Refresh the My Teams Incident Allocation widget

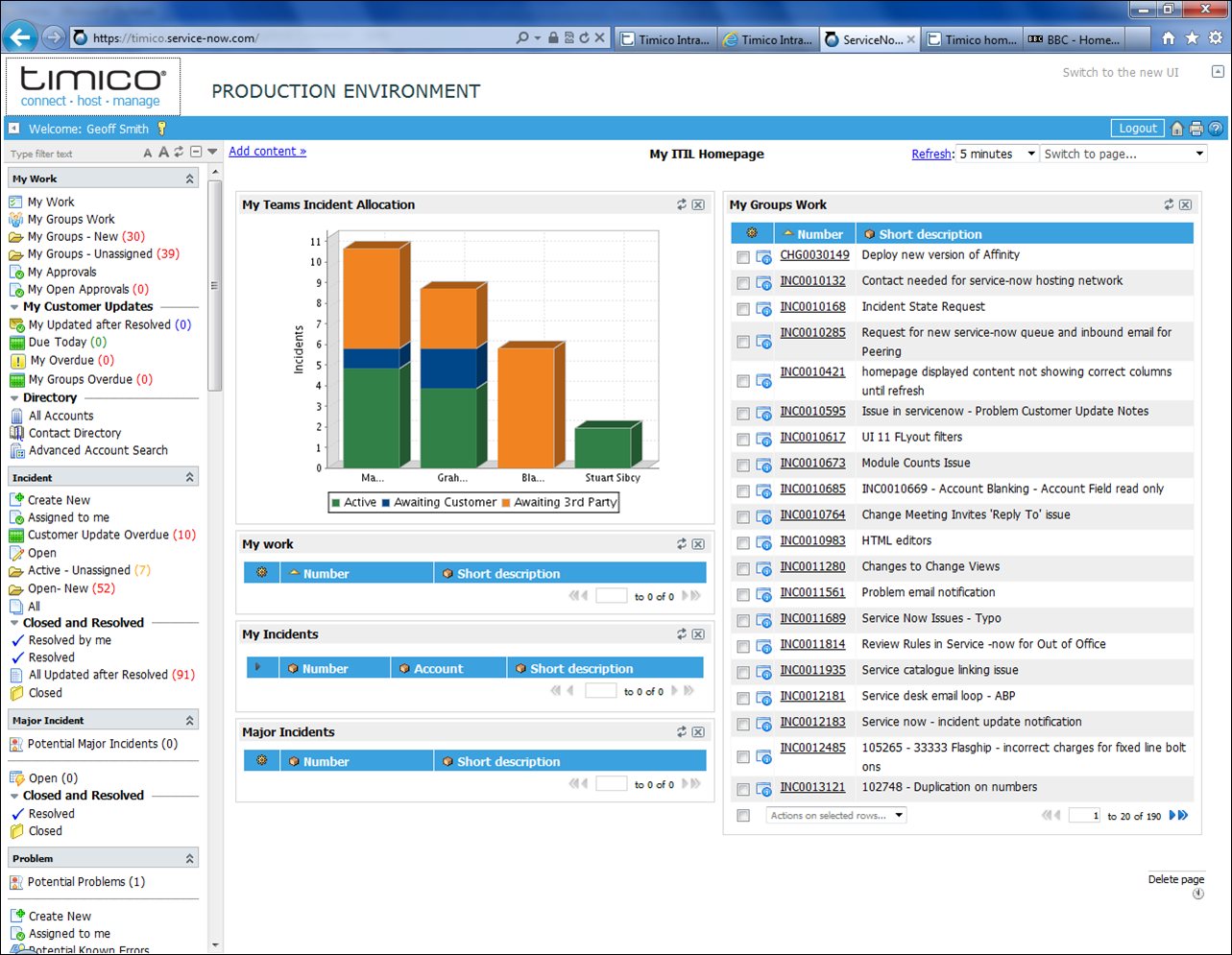click(682, 204)
